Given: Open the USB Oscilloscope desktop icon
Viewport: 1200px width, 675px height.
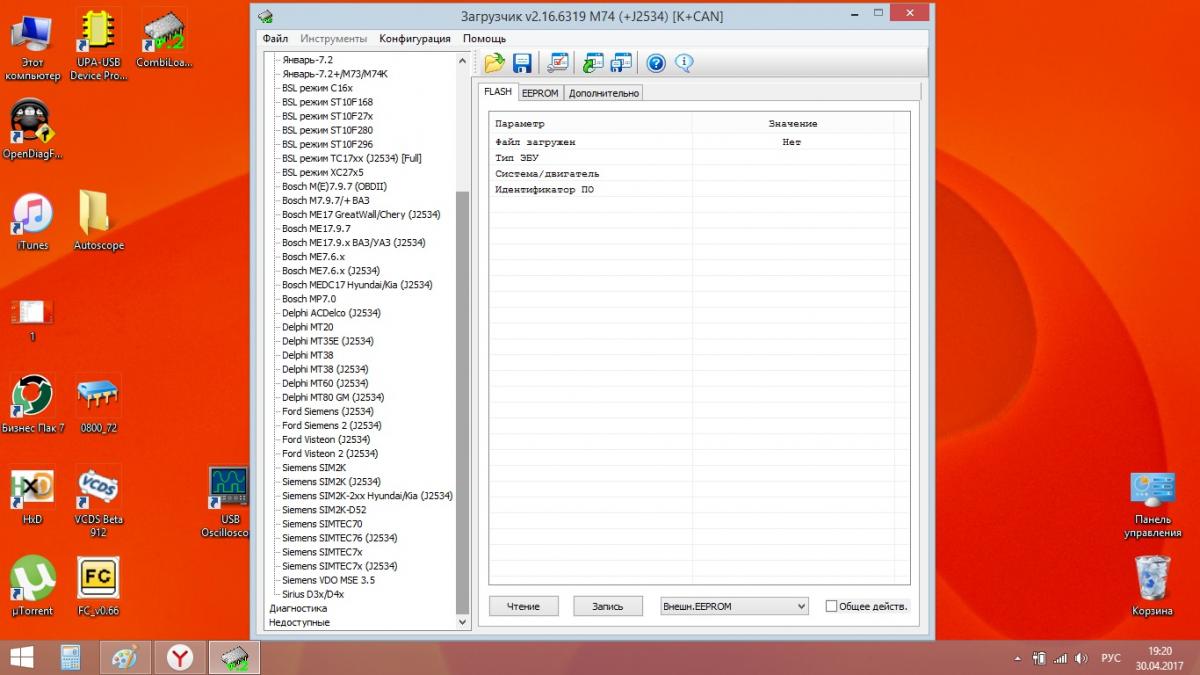Looking at the screenshot, I should [229, 489].
